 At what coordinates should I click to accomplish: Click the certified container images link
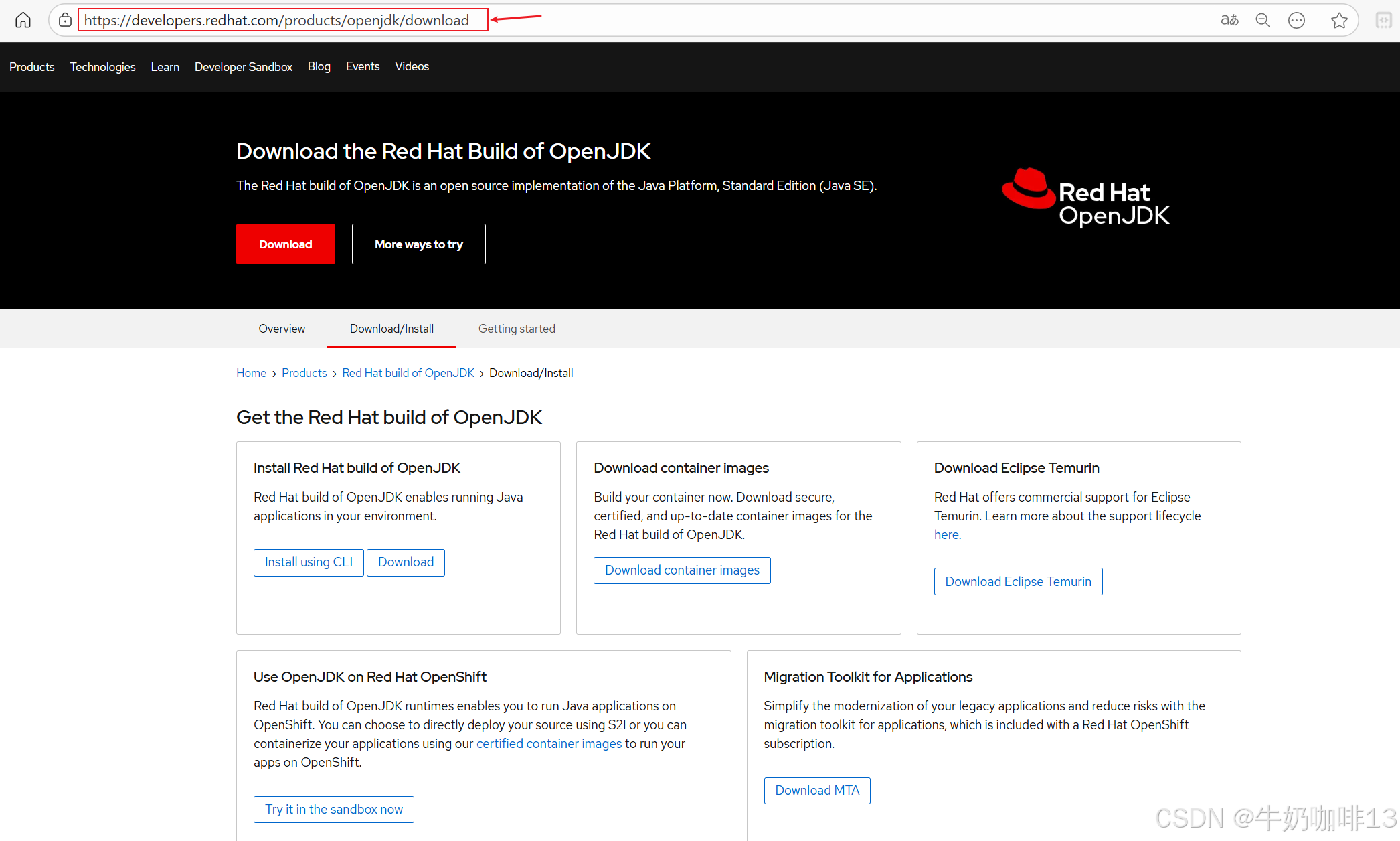(x=549, y=743)
